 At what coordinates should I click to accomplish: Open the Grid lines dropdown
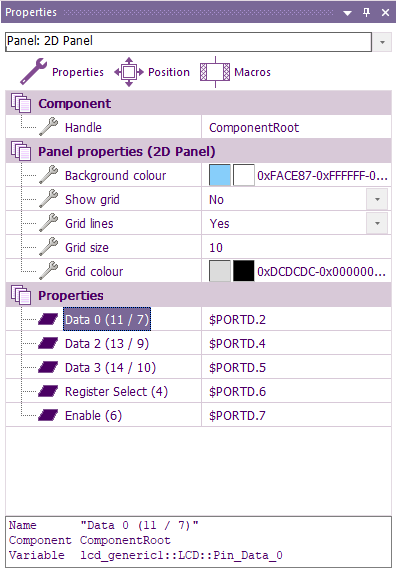[x=377, y=223]
